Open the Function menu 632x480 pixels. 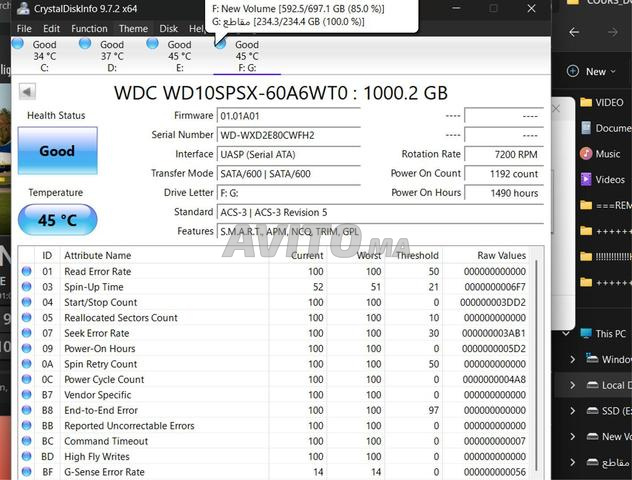89,29
